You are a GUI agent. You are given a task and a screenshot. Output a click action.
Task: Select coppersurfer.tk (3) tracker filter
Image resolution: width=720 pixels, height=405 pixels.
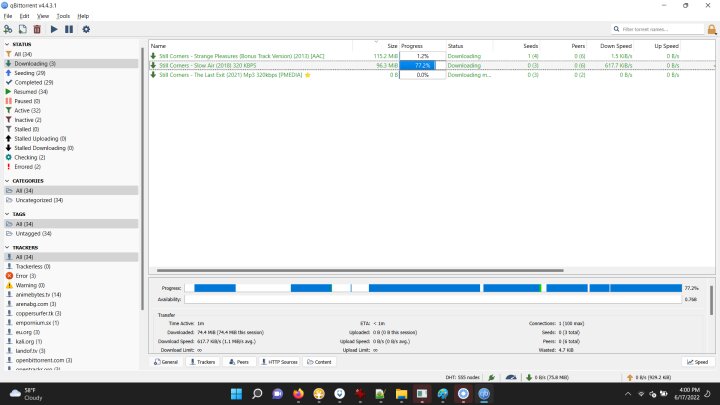(x=71, y=314)
